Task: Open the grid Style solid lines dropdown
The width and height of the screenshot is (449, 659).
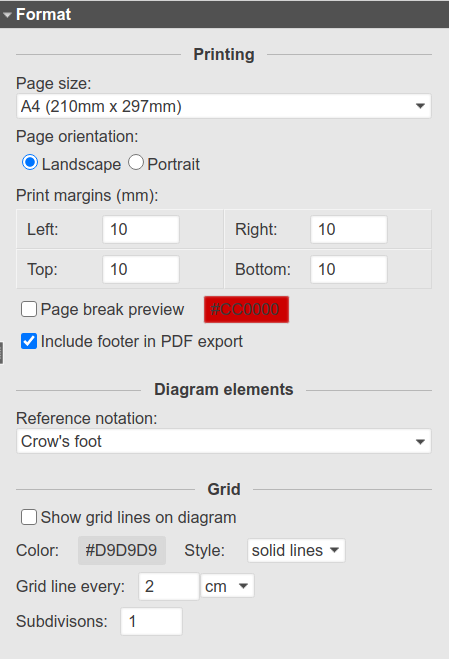Action: (x=296, y=551)
